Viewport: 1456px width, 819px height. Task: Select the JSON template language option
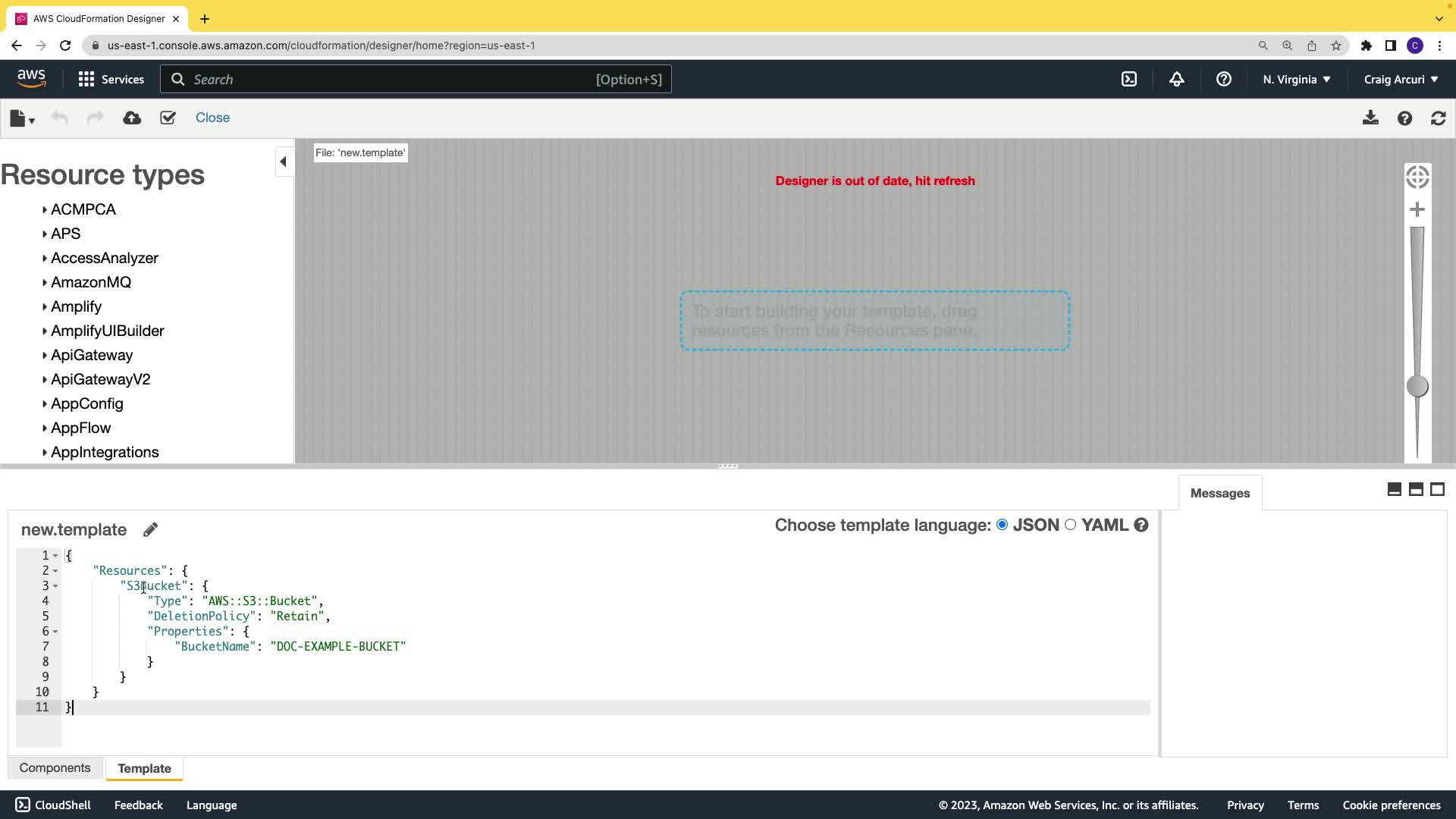click(x=1002, y=525)
